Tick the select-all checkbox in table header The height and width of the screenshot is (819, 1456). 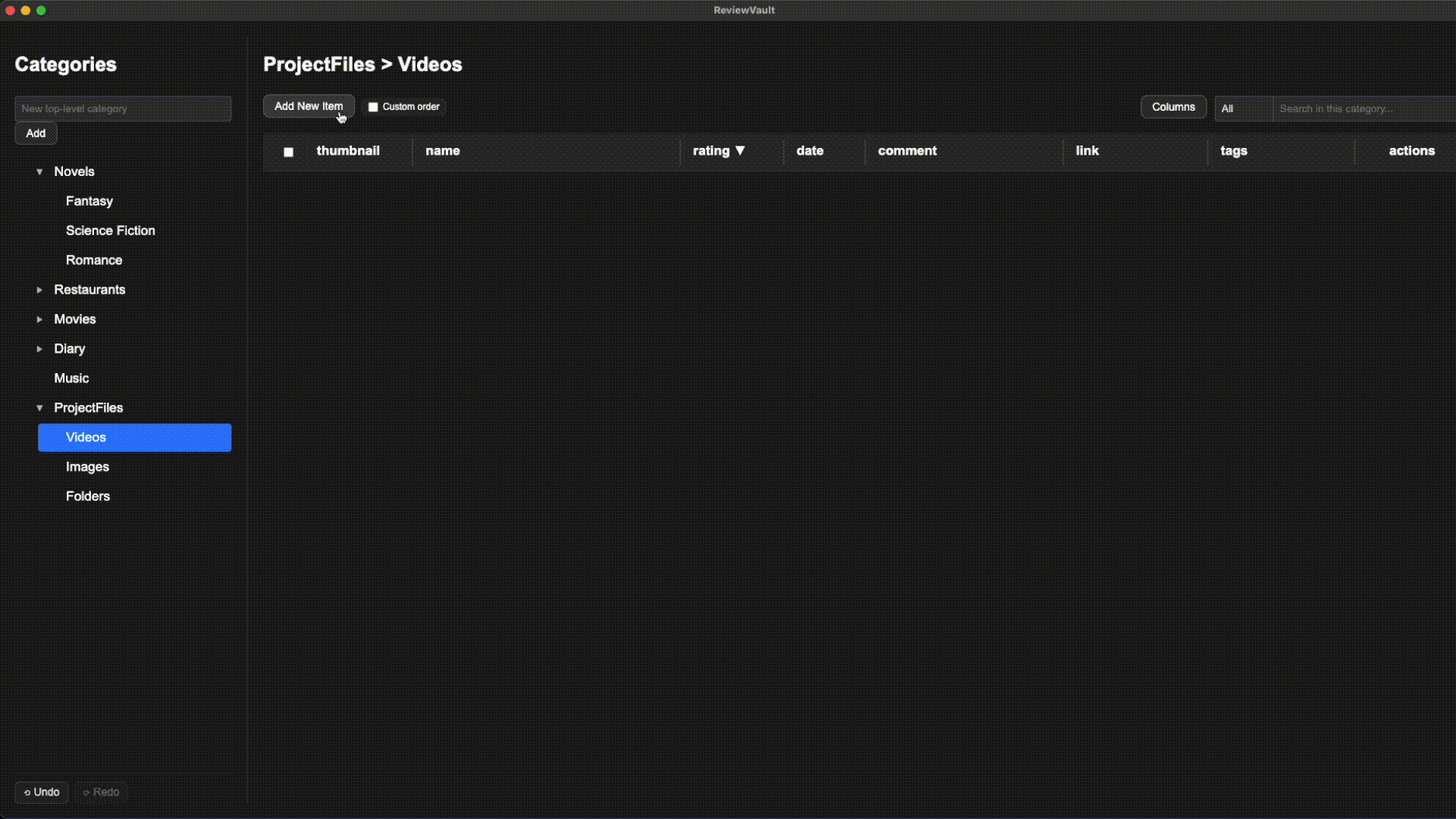tap(288, 152)
